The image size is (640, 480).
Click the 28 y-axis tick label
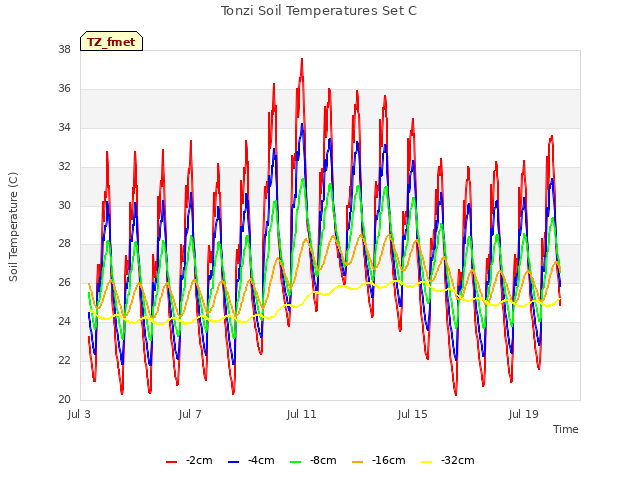(x=64, y=244)
